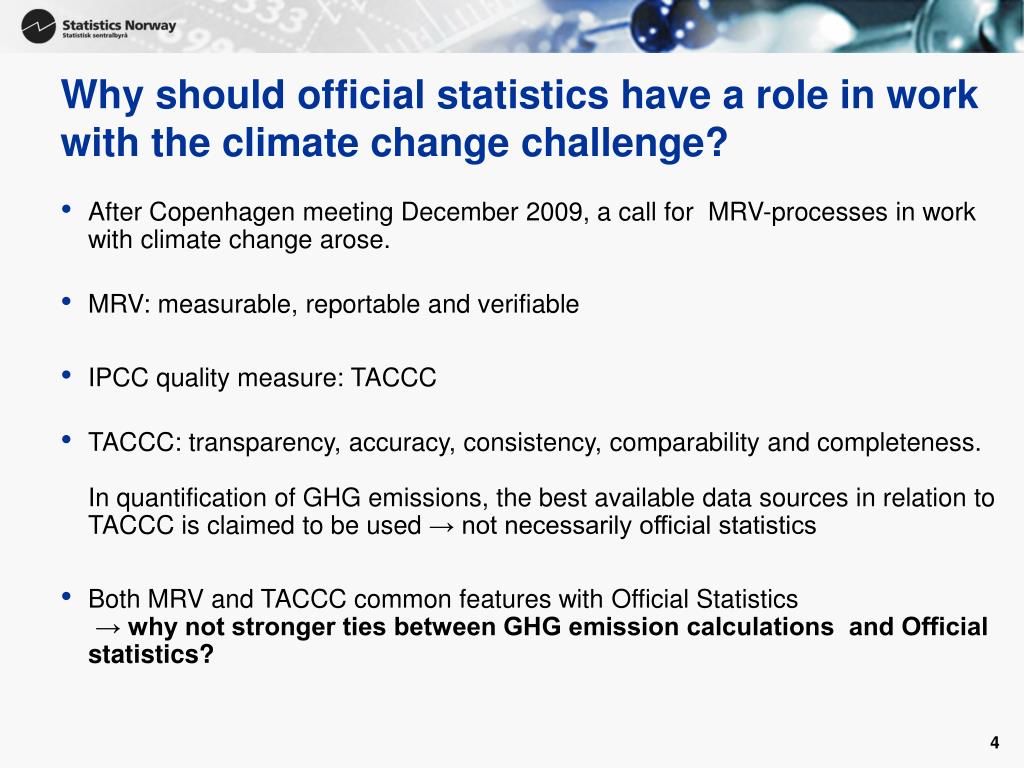
Task: Click the slide title about official statistics
Action: click(519, 118)
